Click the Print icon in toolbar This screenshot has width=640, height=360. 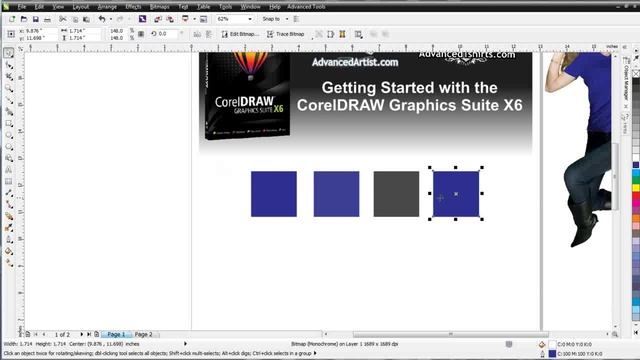click(47, 19)
